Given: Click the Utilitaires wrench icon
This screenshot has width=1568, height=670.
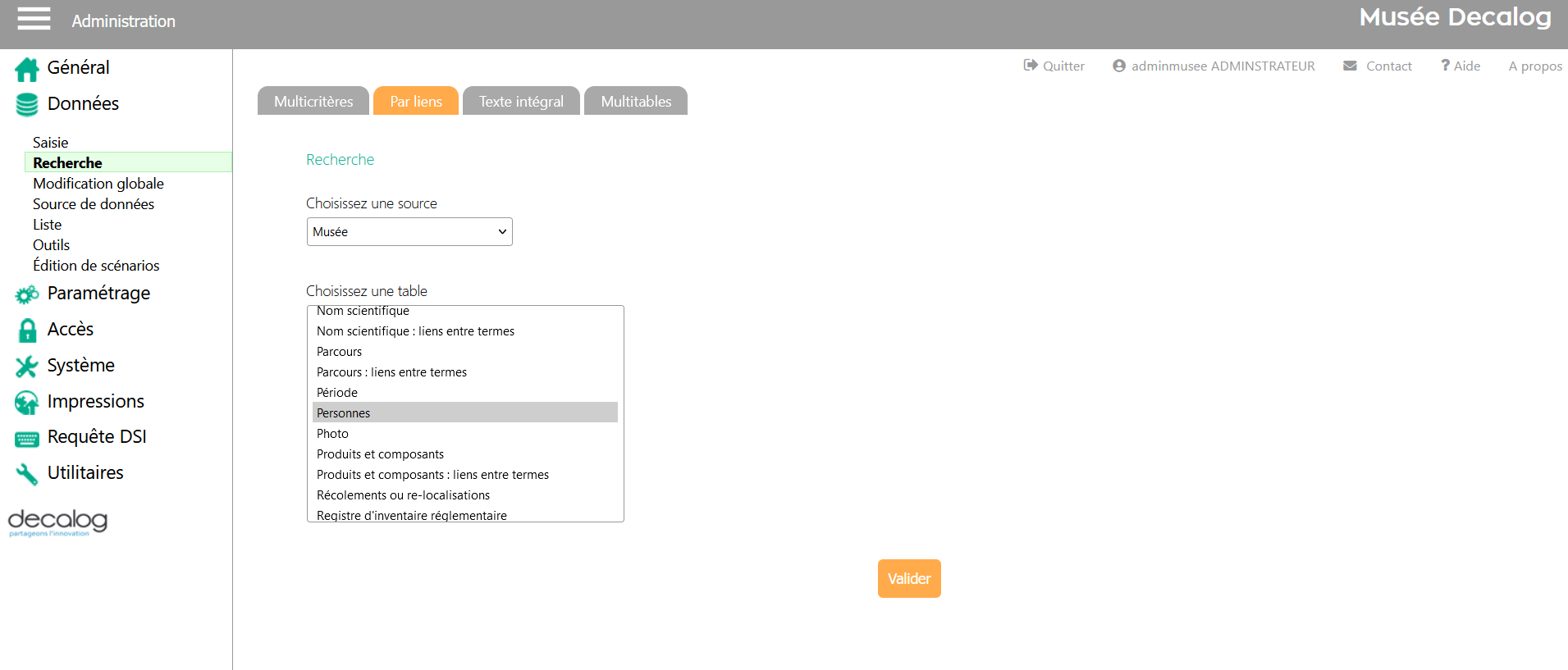Looking at the screenshot, I should 27,474.
